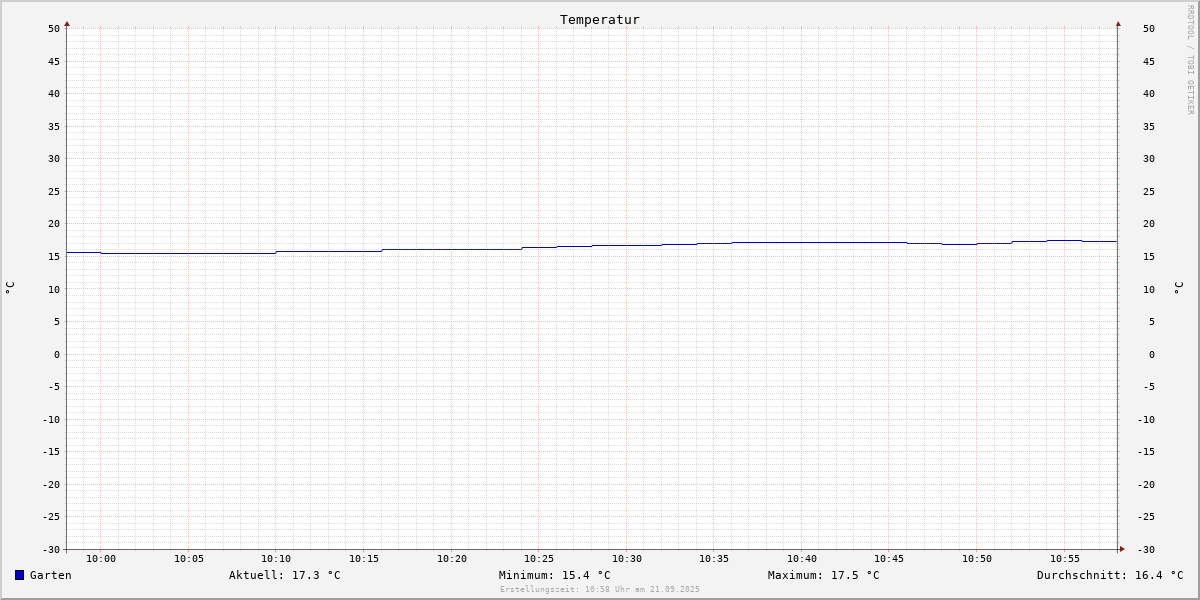This screenshot has height=600, width=1200.
Task: Click the 10:55 time axis label
Action: point(1065,559)
